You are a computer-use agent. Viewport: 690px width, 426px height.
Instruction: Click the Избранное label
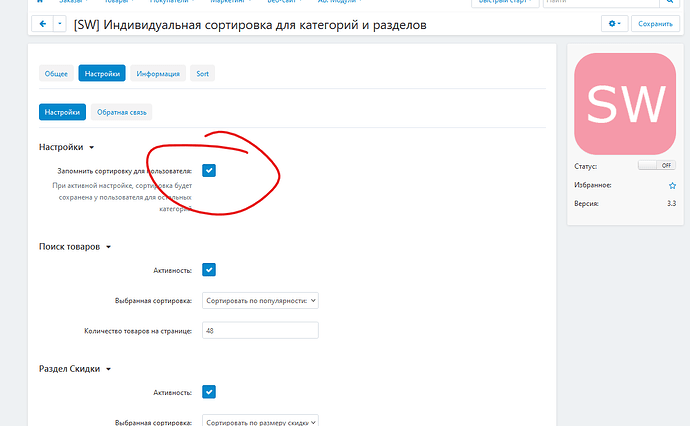[592, 185]
